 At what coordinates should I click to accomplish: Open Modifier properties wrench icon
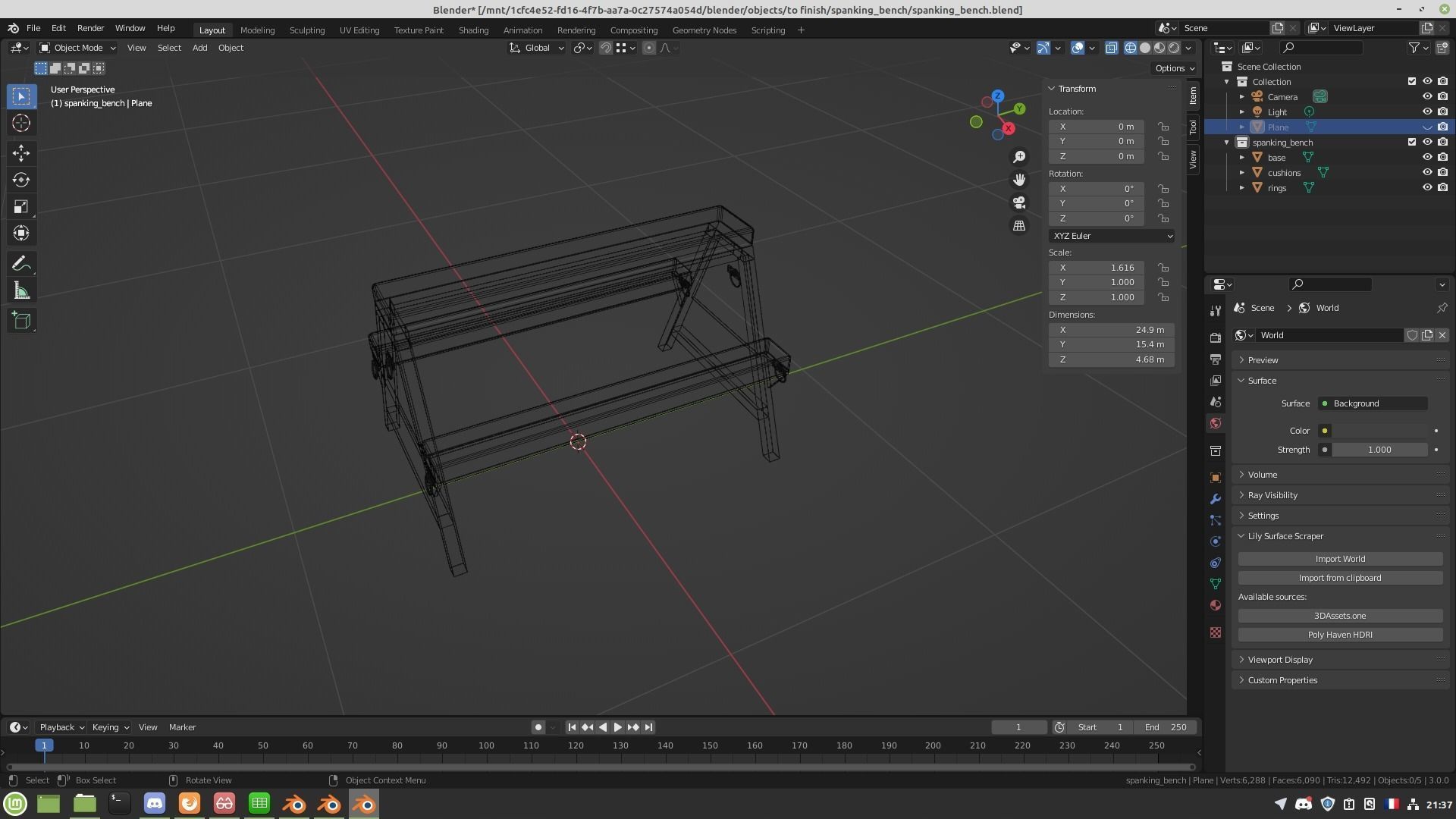(1216, 499)
